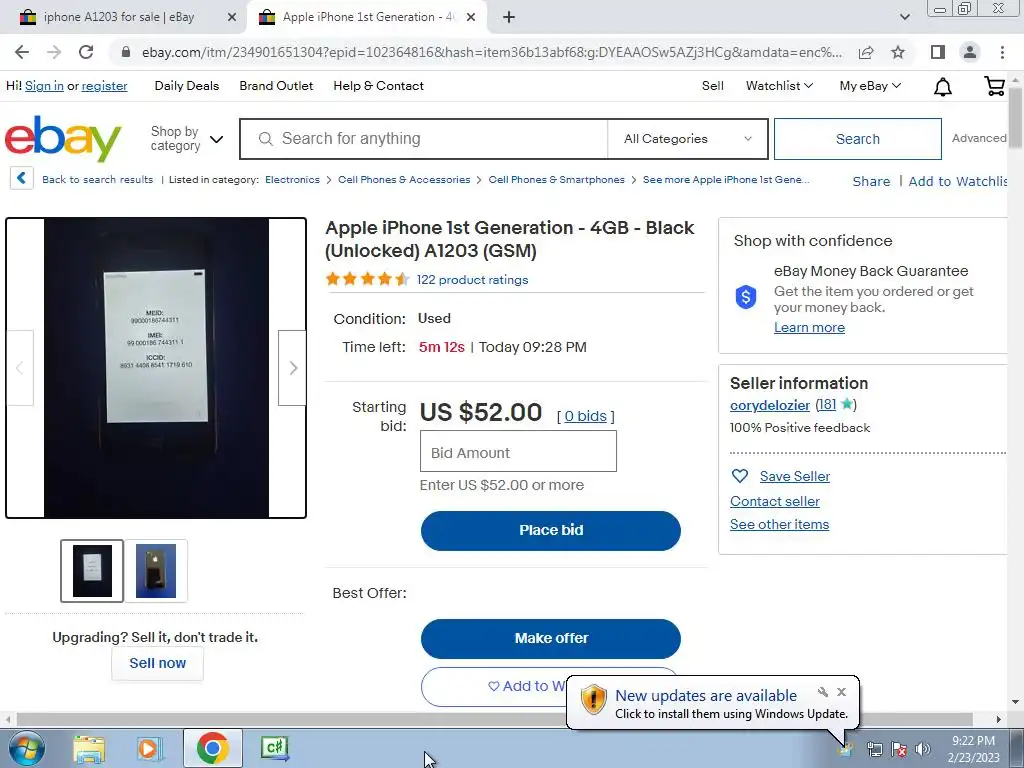Viewport: 1024px width, 768px height.
Task: Open the shopping cart
Action: click(995, 86)
